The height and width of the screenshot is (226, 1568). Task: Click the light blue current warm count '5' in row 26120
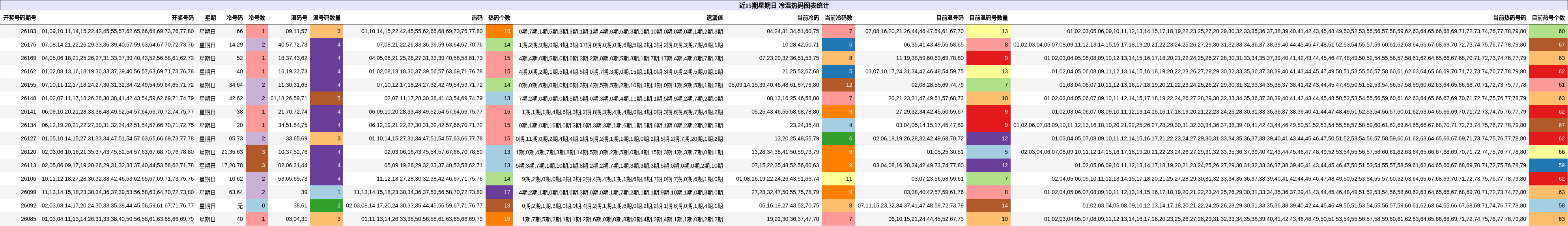(x=989, y=152)
